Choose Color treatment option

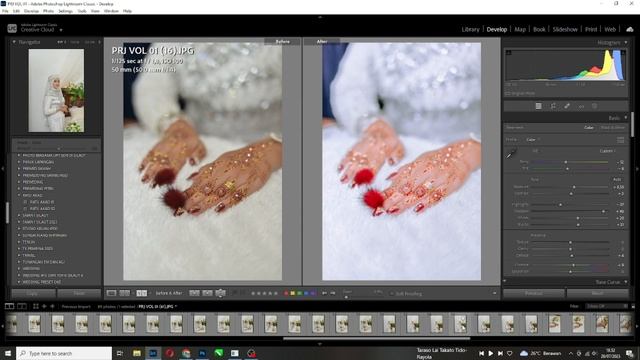pos(589,128)
